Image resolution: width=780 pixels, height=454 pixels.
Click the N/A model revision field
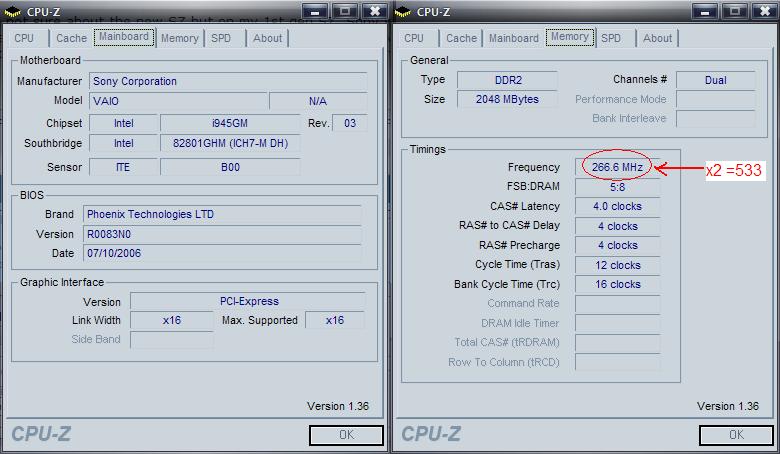[318, 101]
